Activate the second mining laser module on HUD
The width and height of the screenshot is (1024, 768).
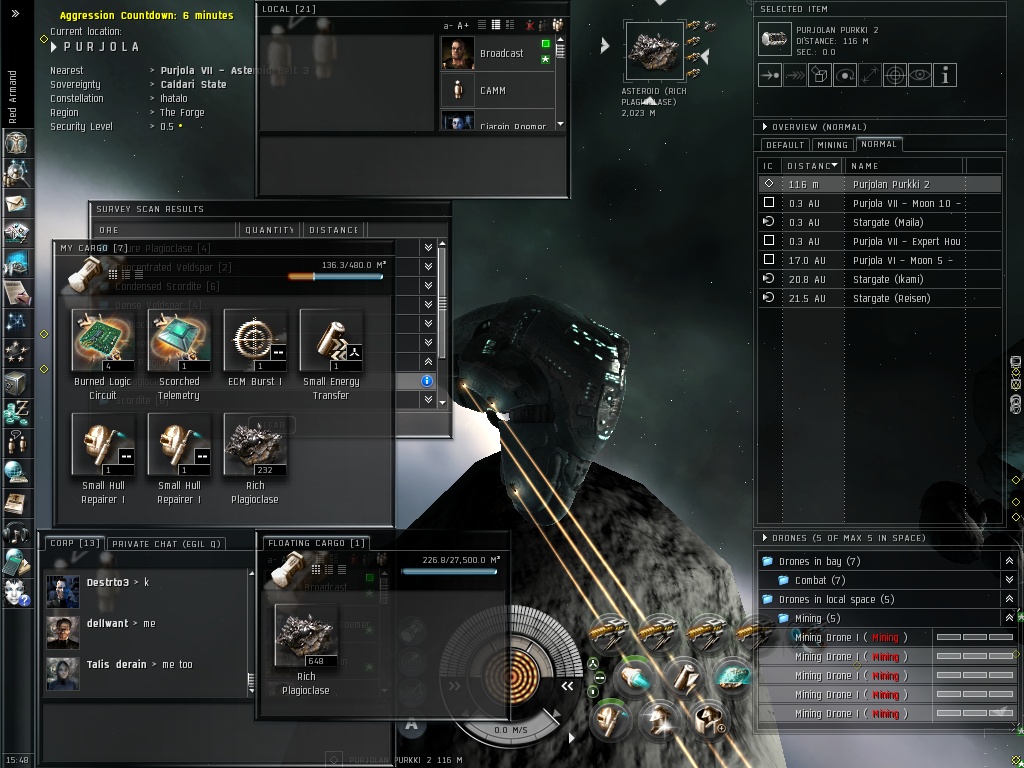[658, 632]
